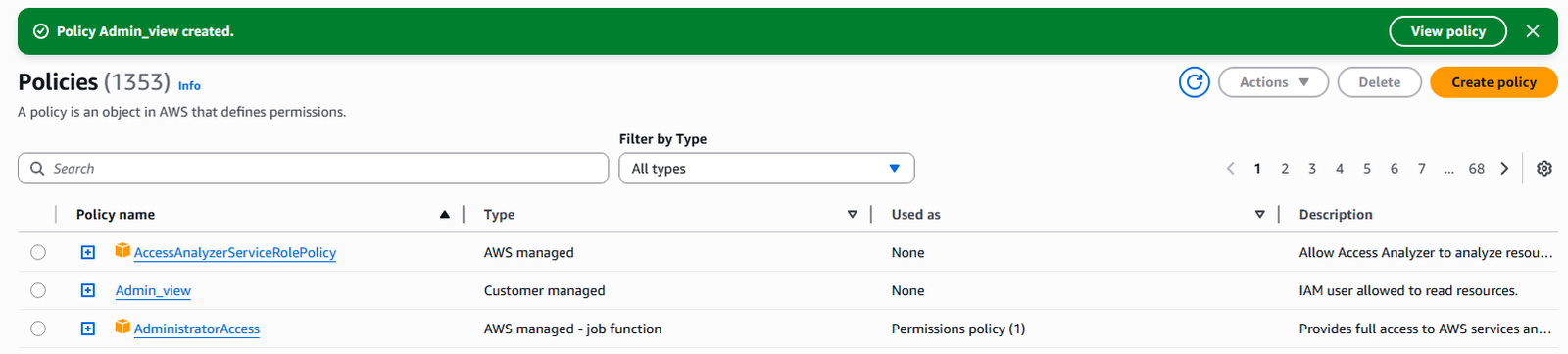Open table preferences gear icon
This screenshot has height=354, width=1568.
[1544, 169]
